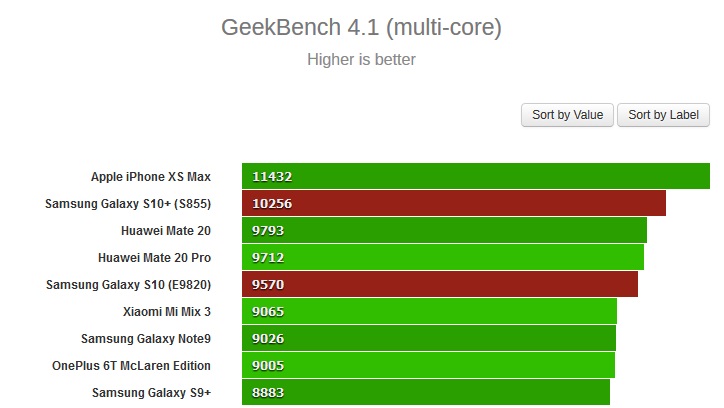Select the OnePlus 6T McLaren Edition label
The width and height of the screenshot is (724, 408).
[x=132, y=366]
